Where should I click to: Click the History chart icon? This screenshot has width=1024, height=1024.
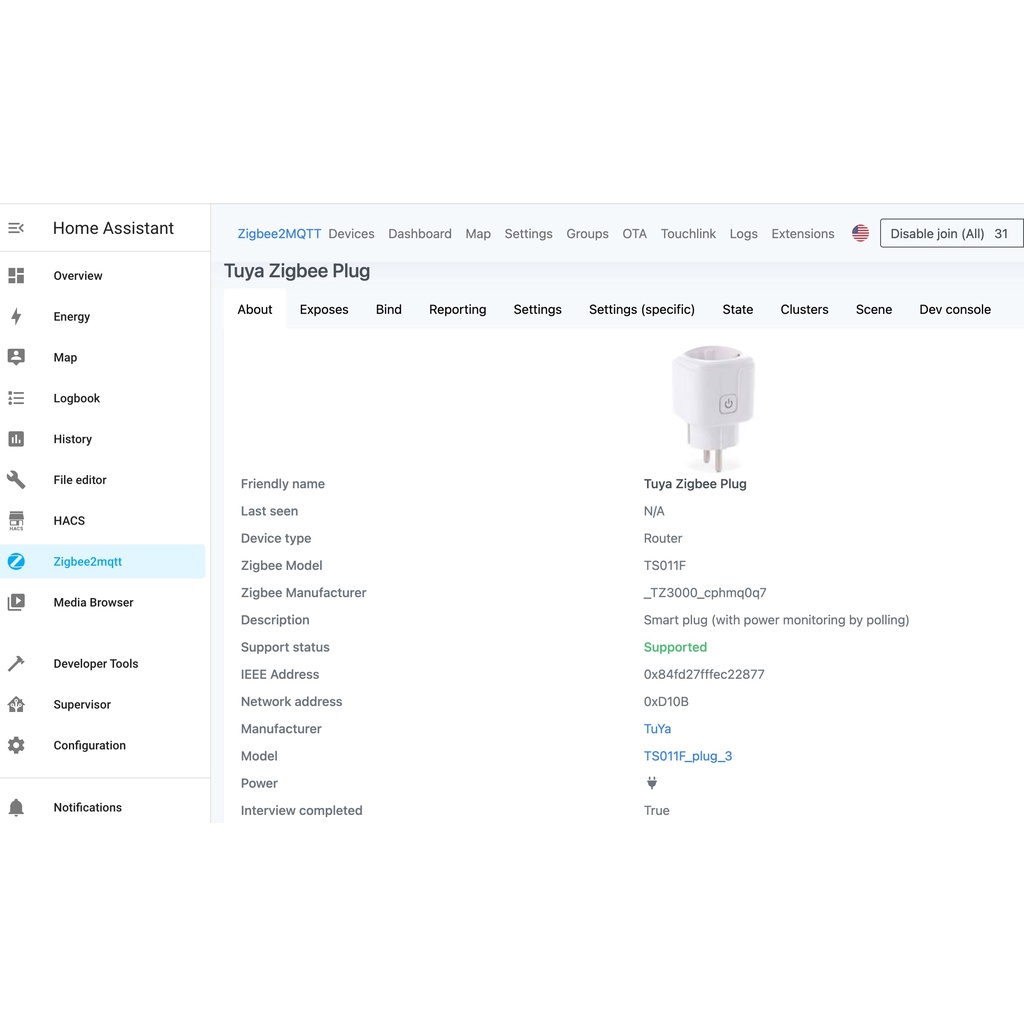pos(16,439)
